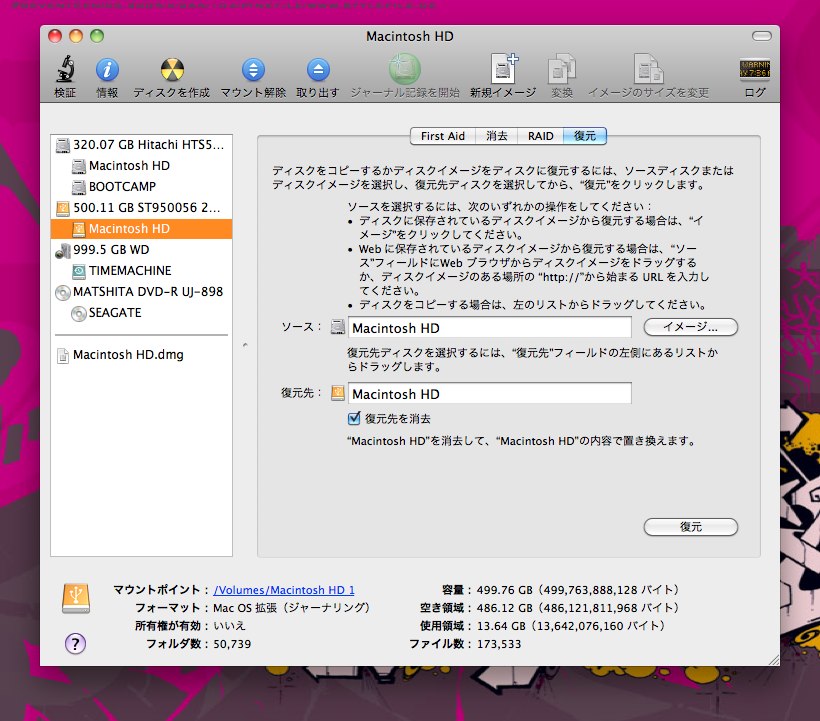Switch to the 消去 tab
The width and height of the screenshot is (820, 721).
point(496,136)
